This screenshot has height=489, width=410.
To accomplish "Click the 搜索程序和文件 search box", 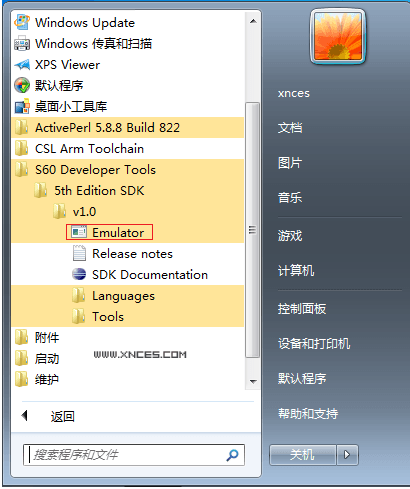I will pos(134,455).
